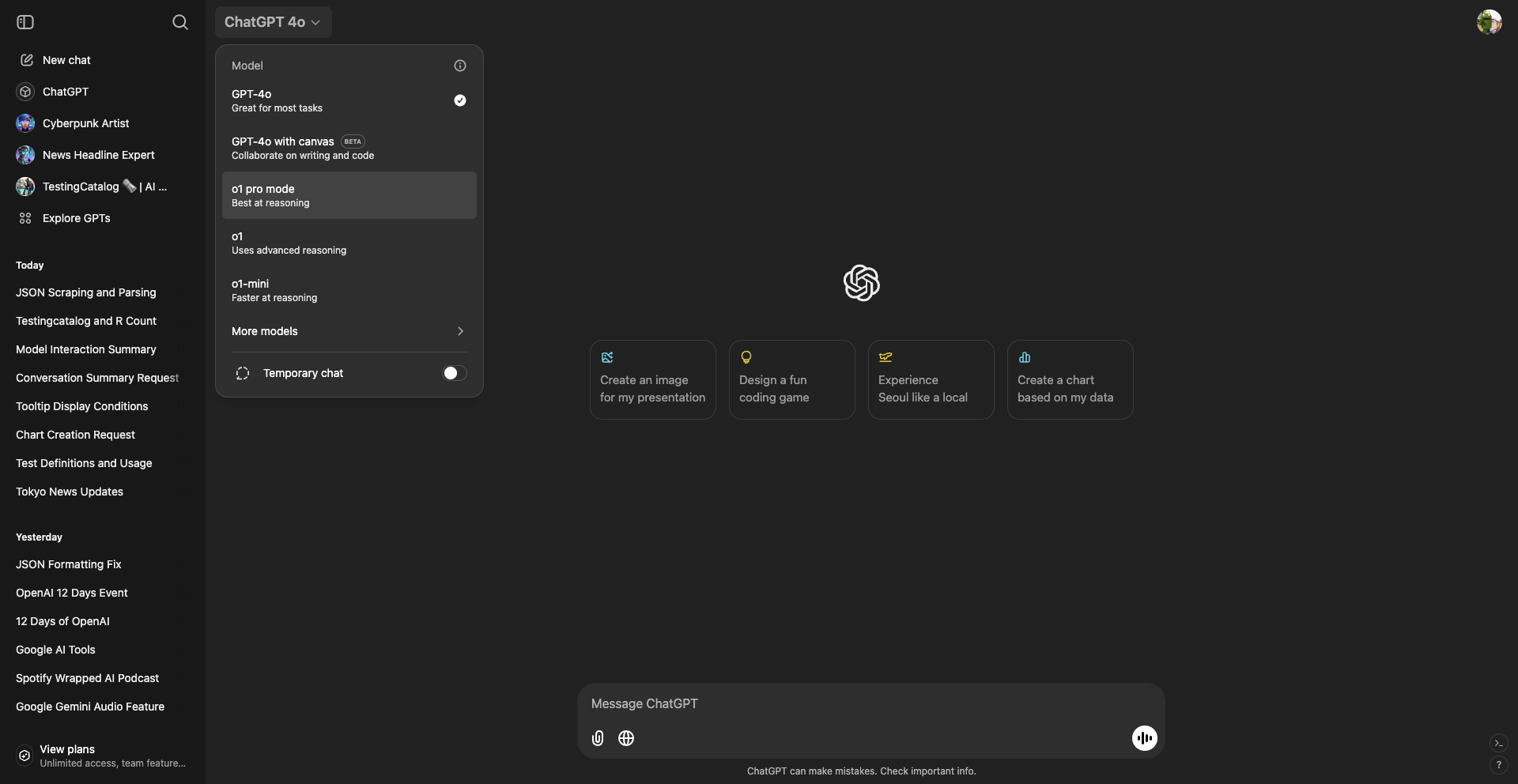
Task: Click the help question mark icon
Action: [x=1498, y=765]
